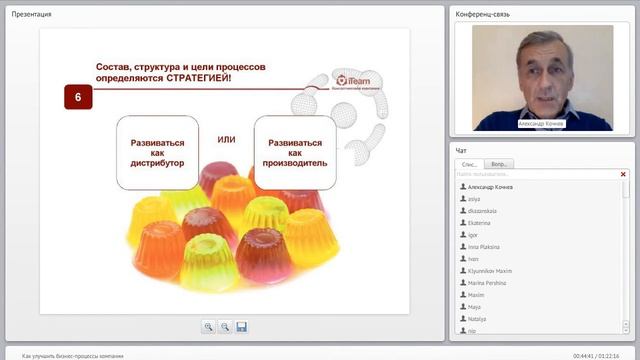Click the red slide number 6 badge
Viewport: 640px width, 360px height.
coord(78,97)
